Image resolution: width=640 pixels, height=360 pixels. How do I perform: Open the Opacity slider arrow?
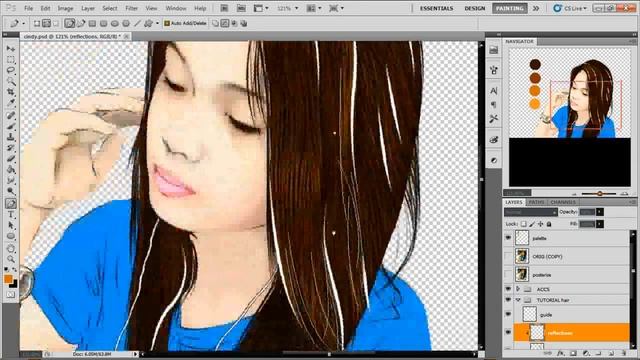coord(600,212)
